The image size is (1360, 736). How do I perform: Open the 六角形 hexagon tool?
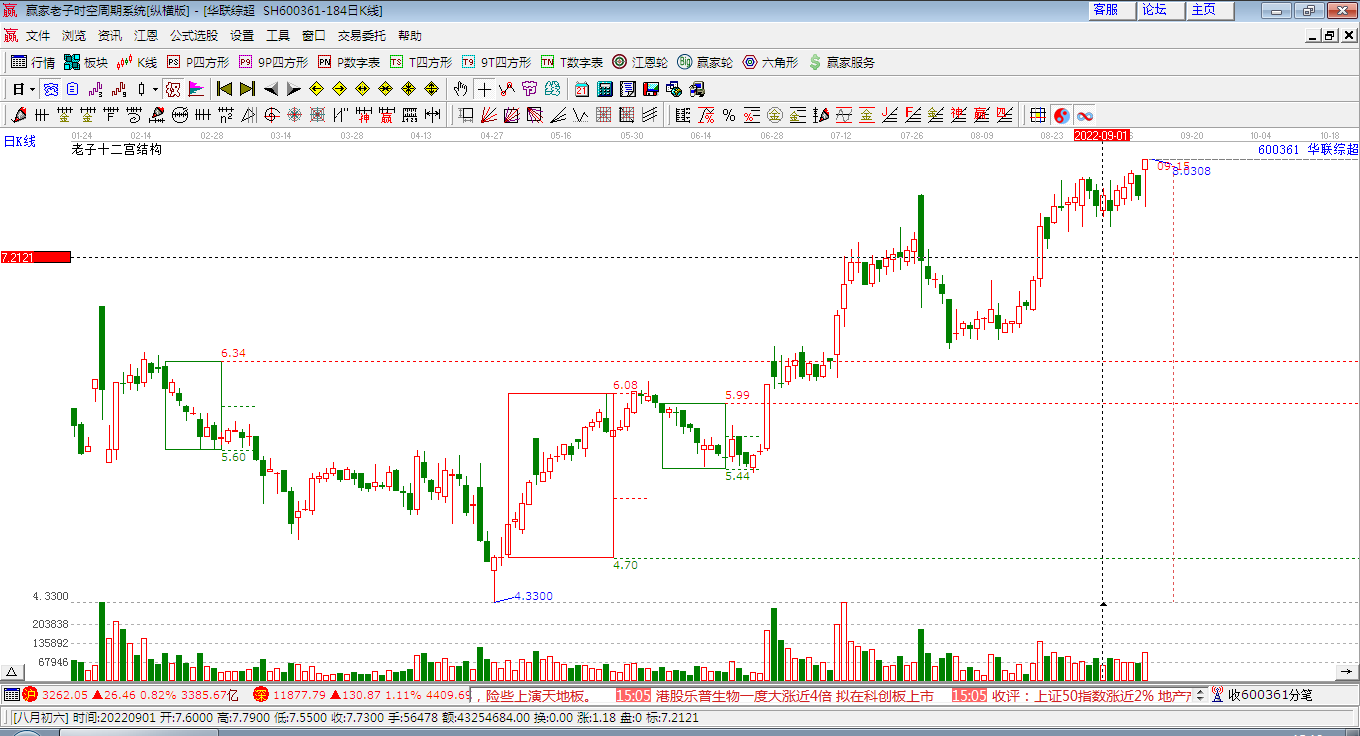coord(770,62)
